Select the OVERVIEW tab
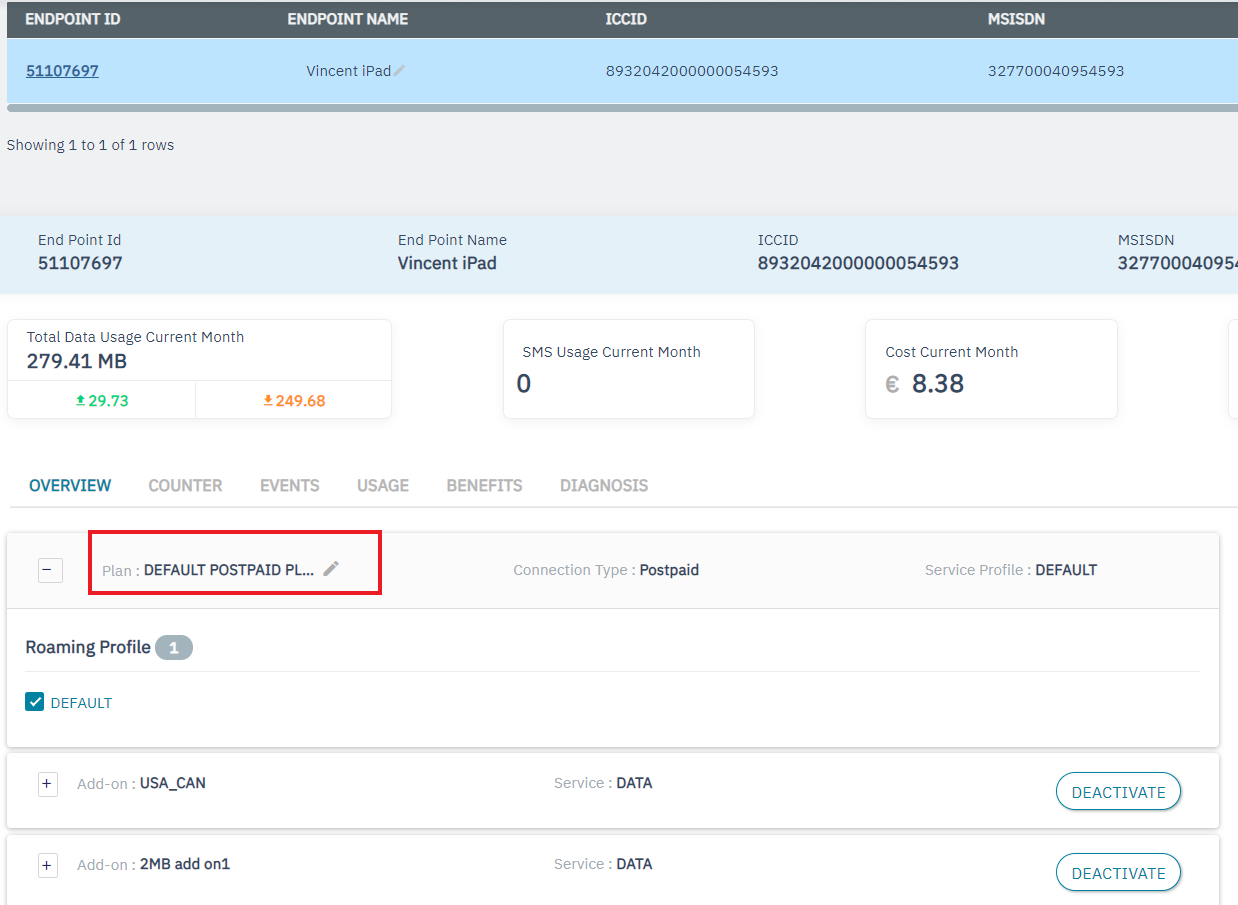Viewport: 1238px width, 905px height. point(70,485)
